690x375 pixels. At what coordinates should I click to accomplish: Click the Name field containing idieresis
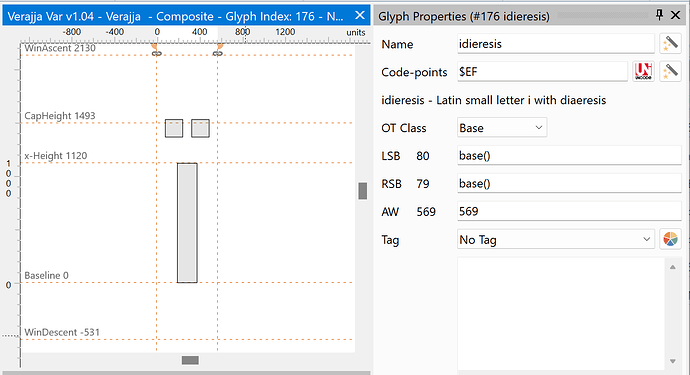(x=556, y=44)
